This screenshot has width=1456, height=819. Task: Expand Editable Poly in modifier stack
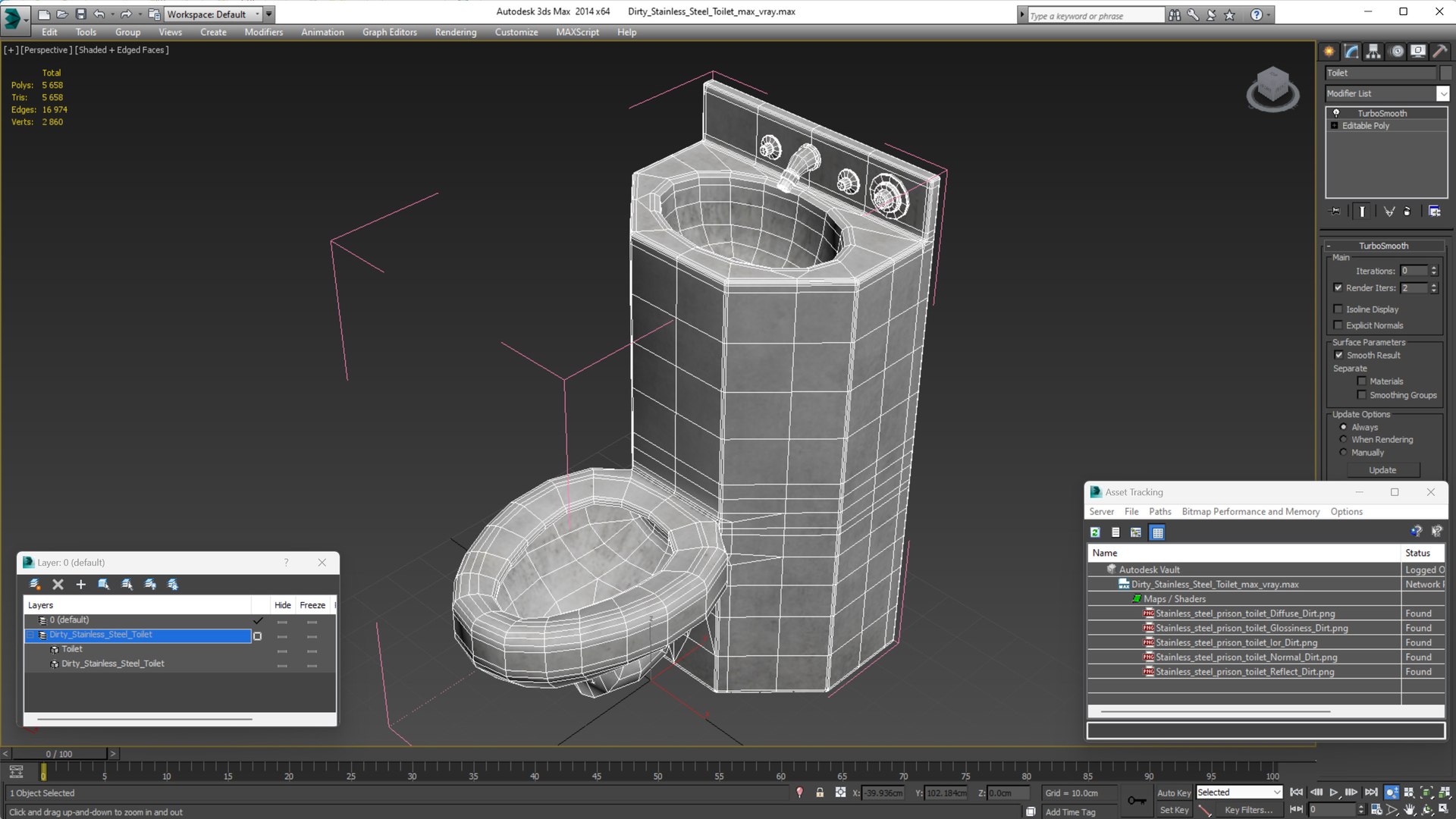click(1334, 126)
